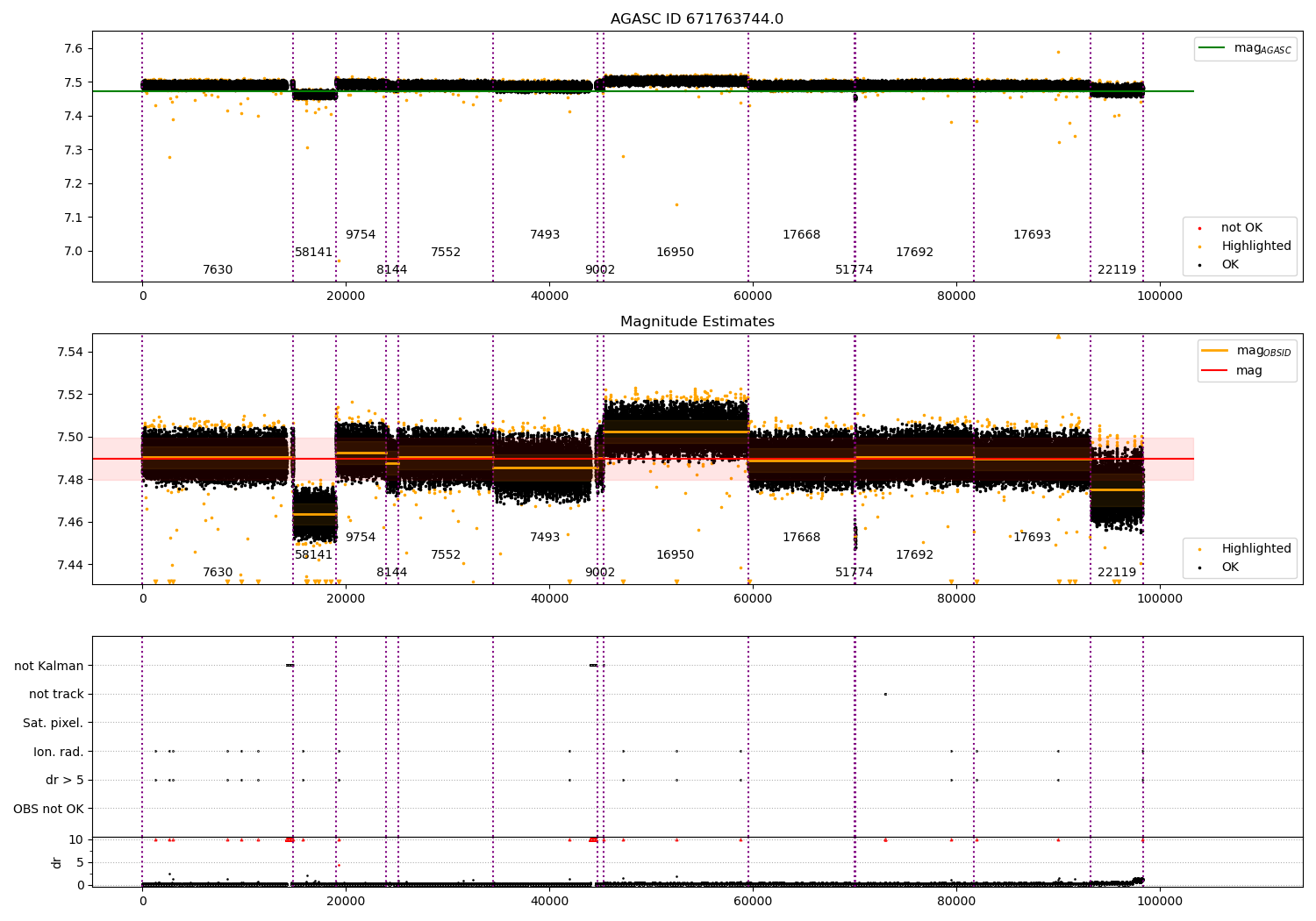
Task: Click the title 'AGASC ID 671763744.0'
Action: 697,19
